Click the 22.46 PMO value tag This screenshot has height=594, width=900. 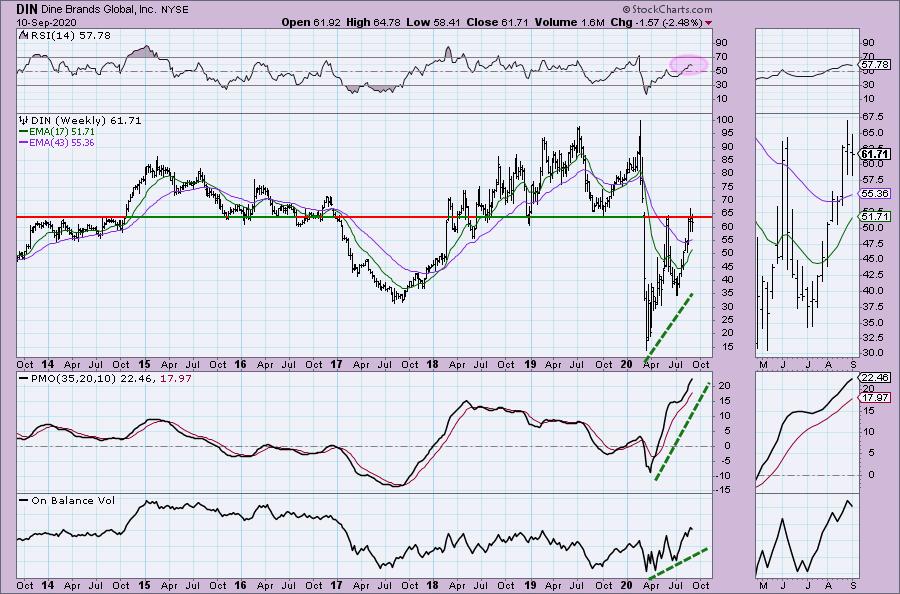click(x=875, y=378)
